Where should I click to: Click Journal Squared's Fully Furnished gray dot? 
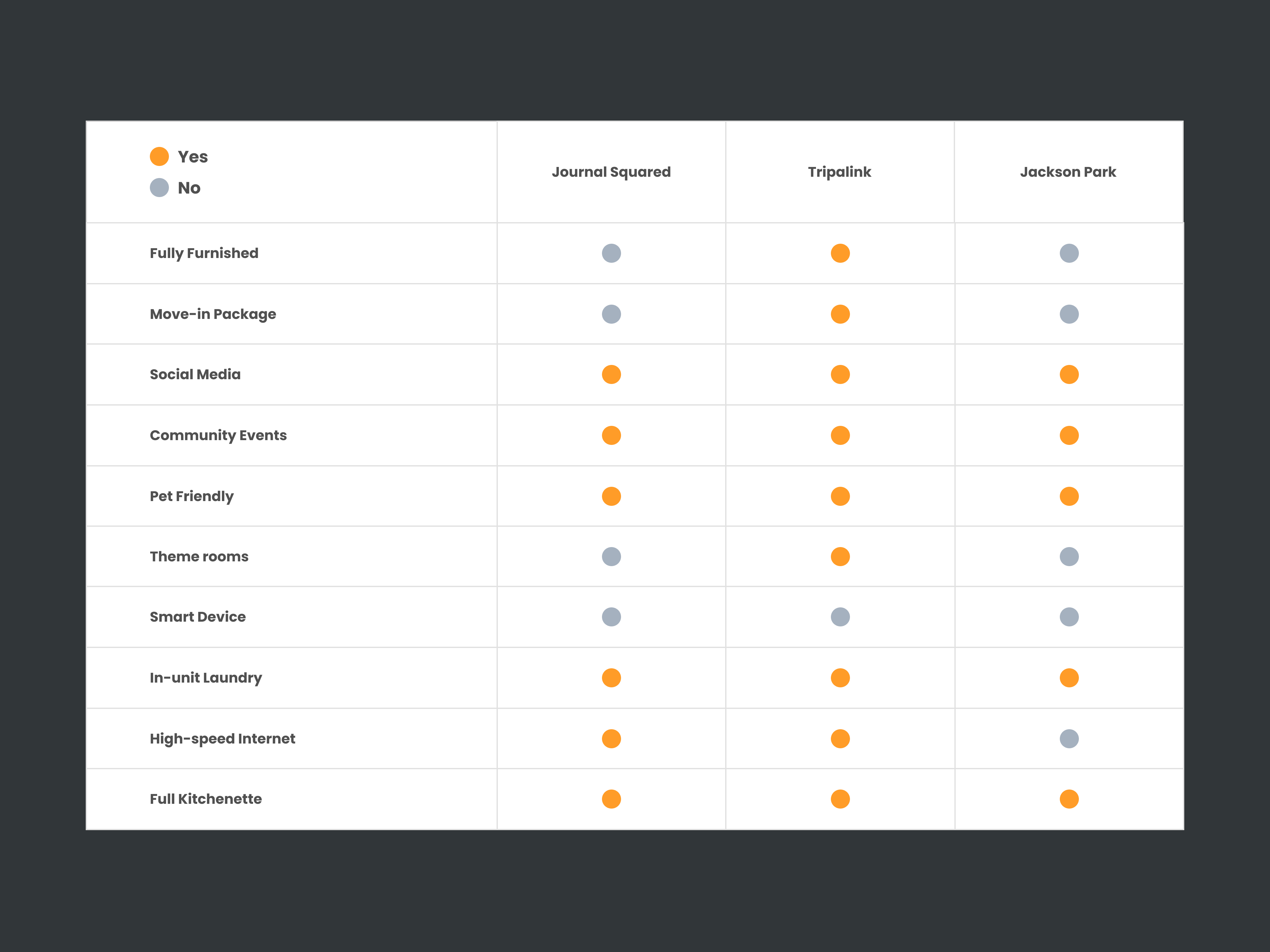[612, 253]
